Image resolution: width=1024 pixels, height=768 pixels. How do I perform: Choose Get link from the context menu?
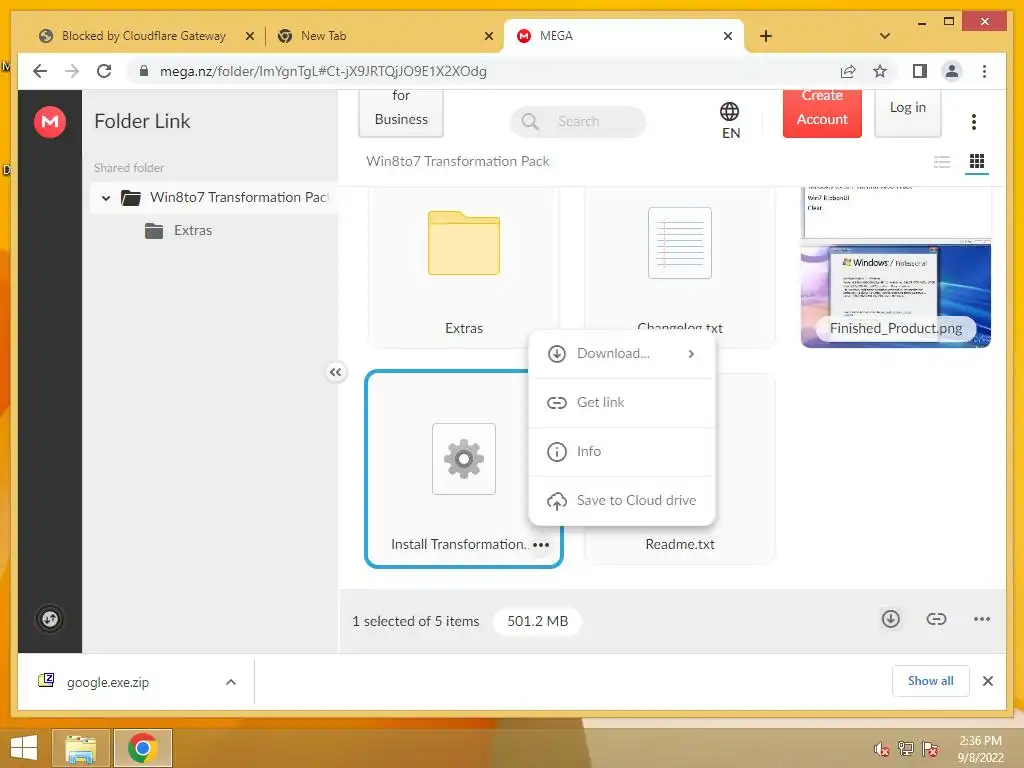pyautogui.click(x=622, y=403)
